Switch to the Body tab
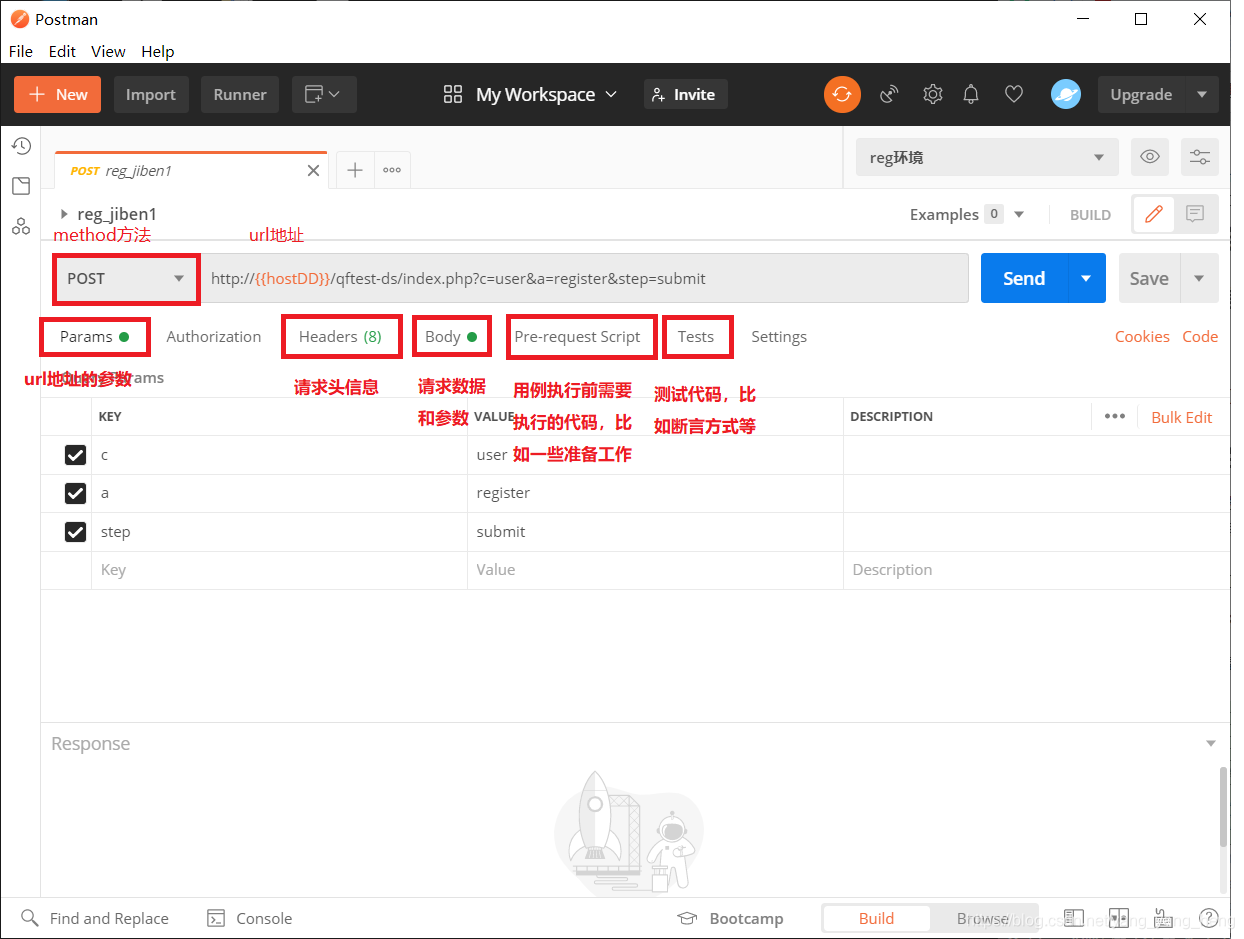The image size is (1244, 939). [451, 336]
